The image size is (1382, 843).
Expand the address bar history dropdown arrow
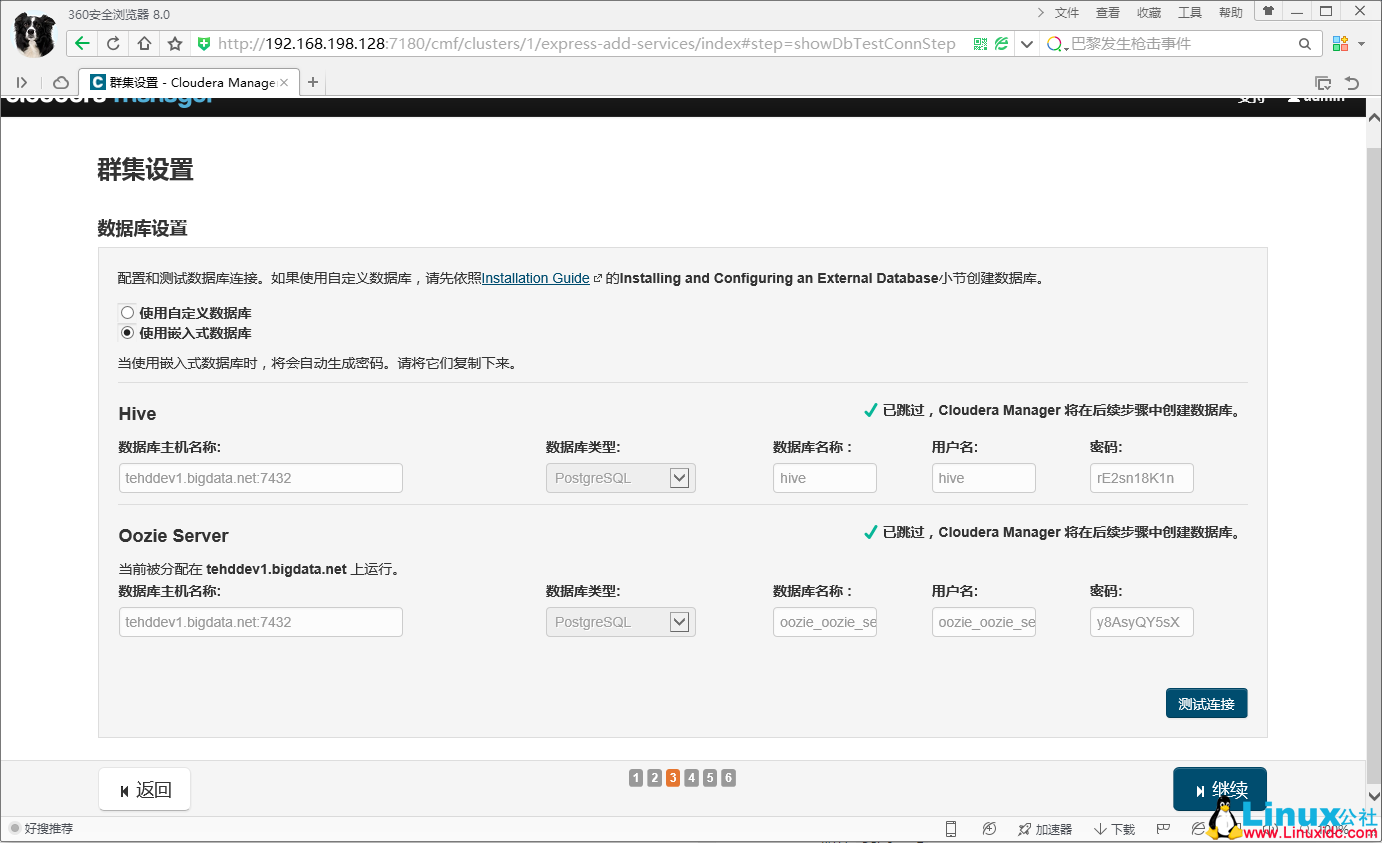1026,44
